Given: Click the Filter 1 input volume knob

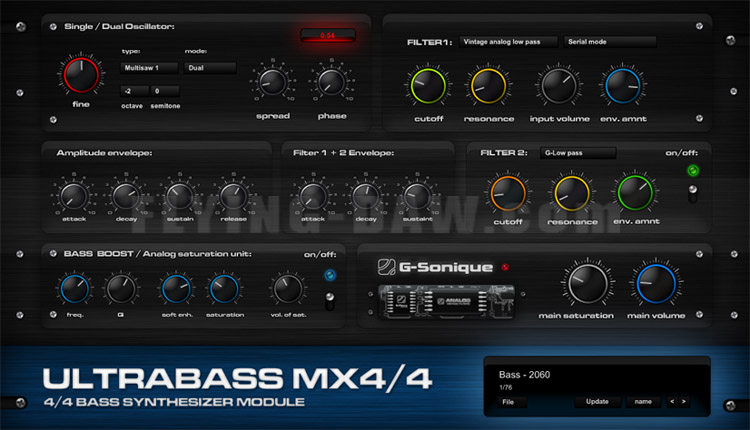Looking at the screenshot, I should click(559, 86).
